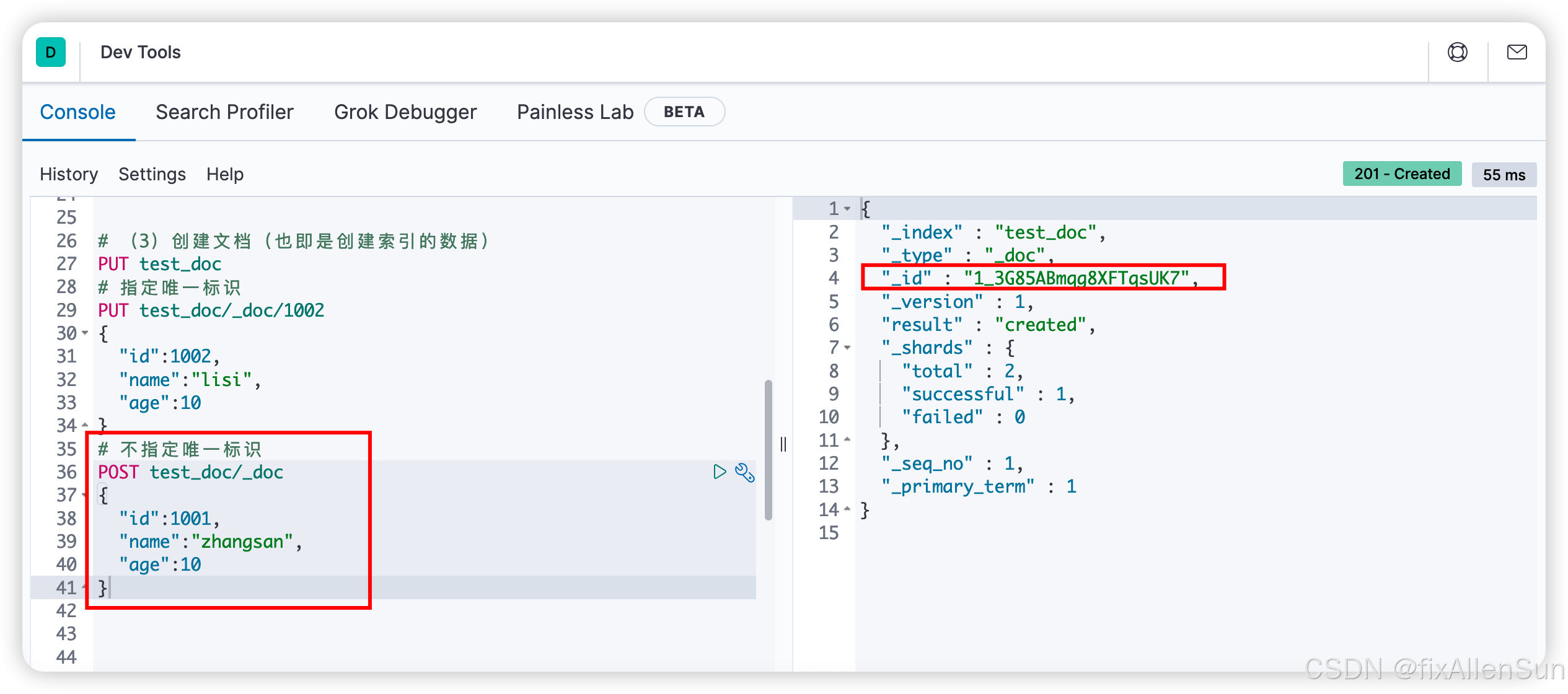Open the Painless Lab tab
This screenshot has height=694, width=1568.
(575, 112)
